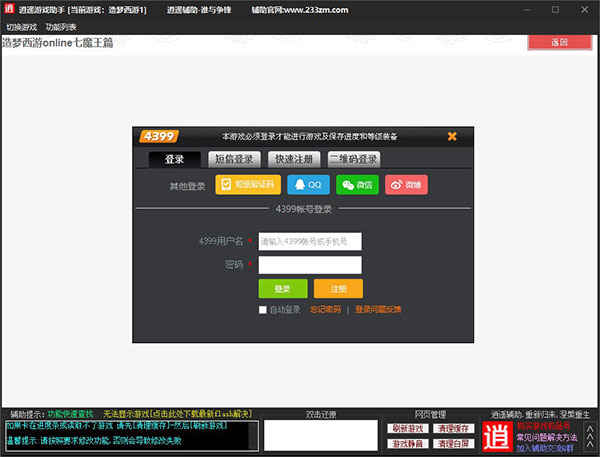
Task: Click the 4399帐号登录 heading text
Action: (303, 209)
